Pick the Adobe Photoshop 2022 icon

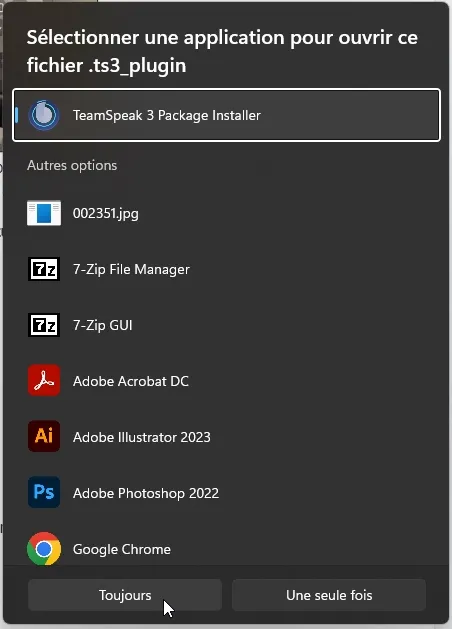44,492
